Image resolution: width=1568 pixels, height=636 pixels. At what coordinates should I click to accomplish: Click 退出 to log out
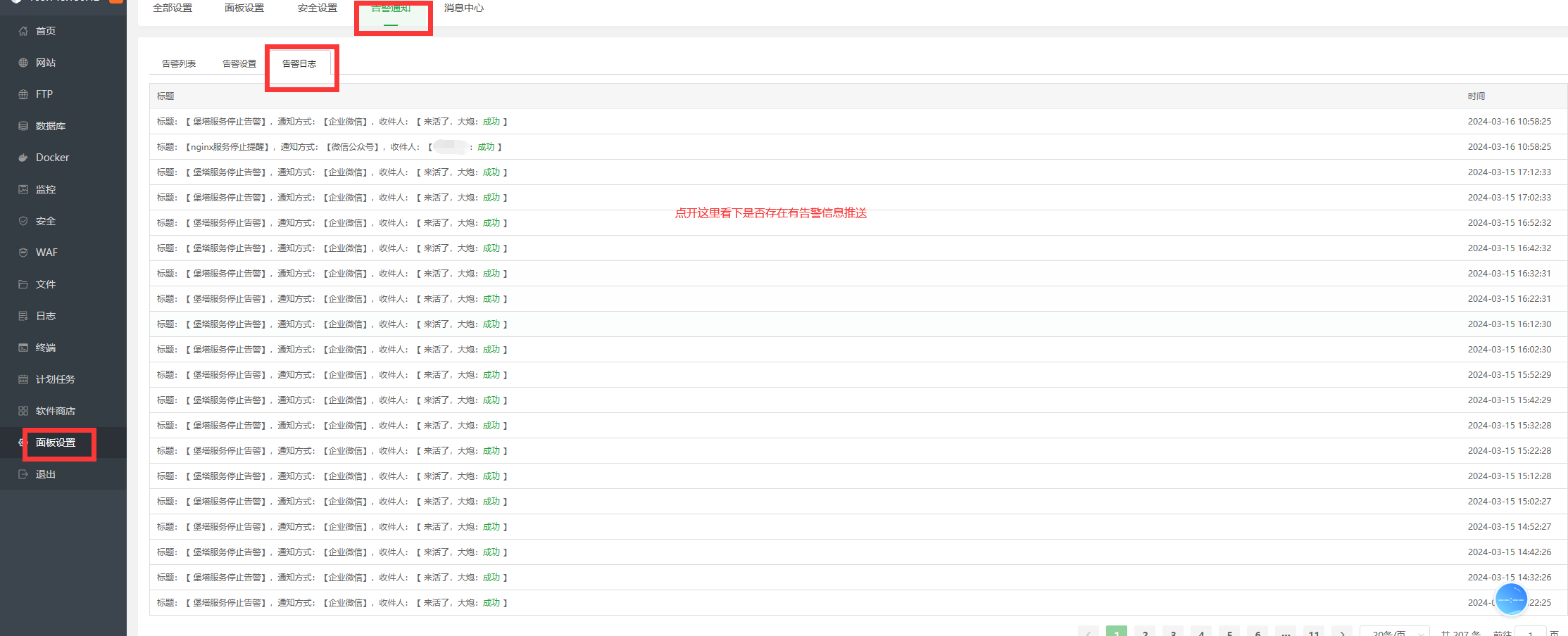click(46, 474)
